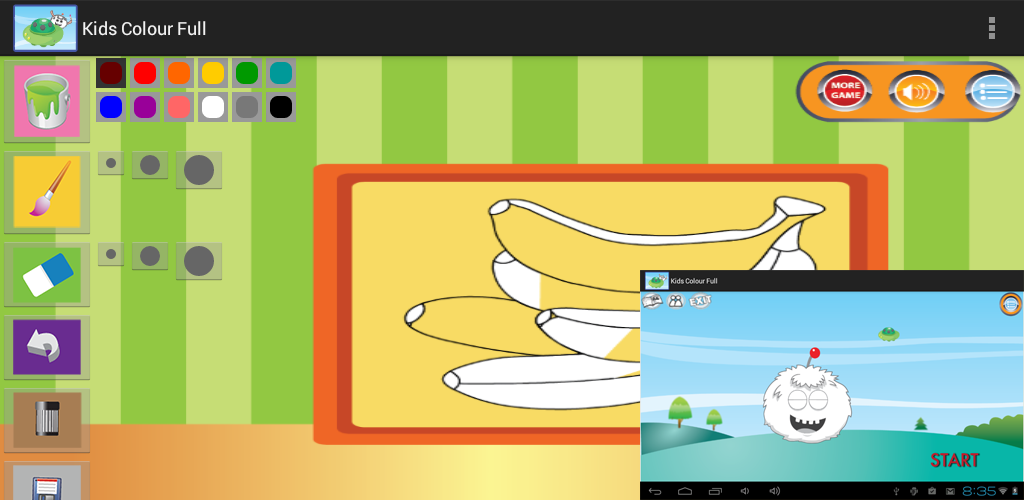
Task: Open the Android recent apps button
Action: click(716, 491)
